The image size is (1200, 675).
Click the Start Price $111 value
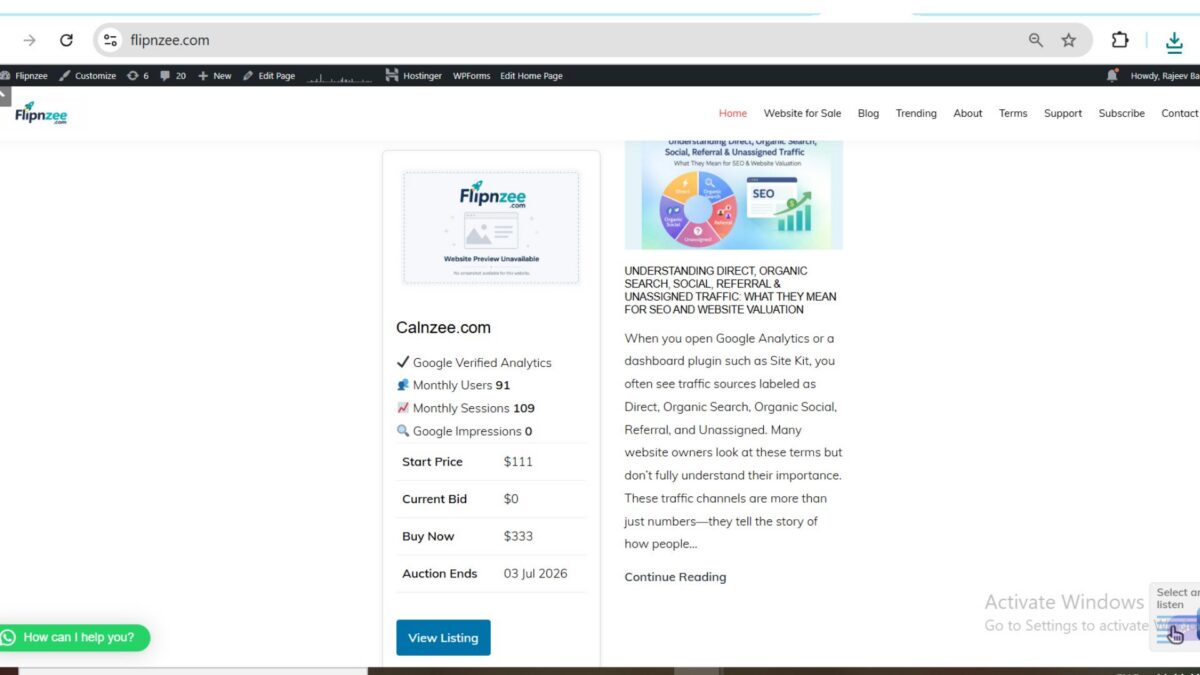tap(518, 462)
